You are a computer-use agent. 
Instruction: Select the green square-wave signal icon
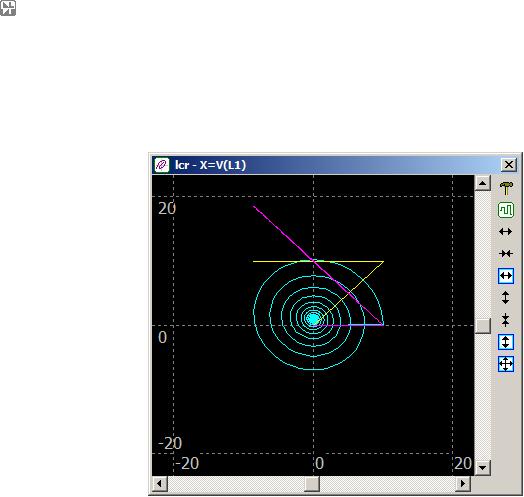(506, 210)
